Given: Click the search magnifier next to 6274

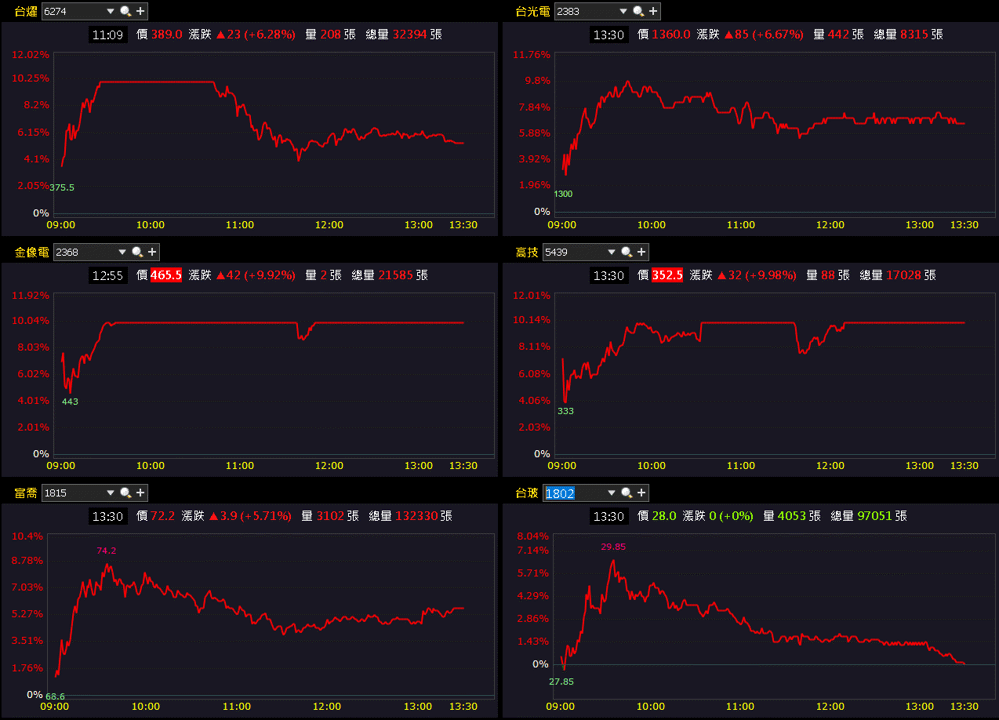Looking at the screenshot, I should (126, 11).
